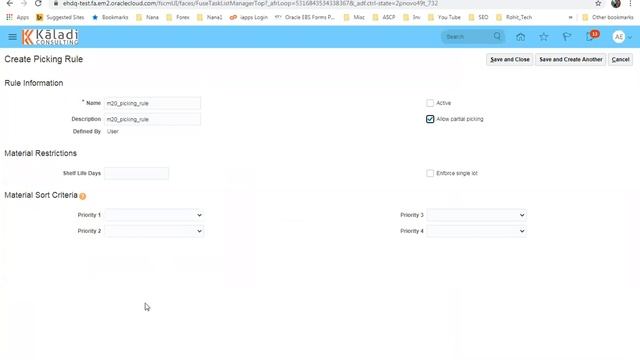The height and width of the screenshot is (360, 640).
Task: Click Save and Close
Action: (x=509, y=60)
